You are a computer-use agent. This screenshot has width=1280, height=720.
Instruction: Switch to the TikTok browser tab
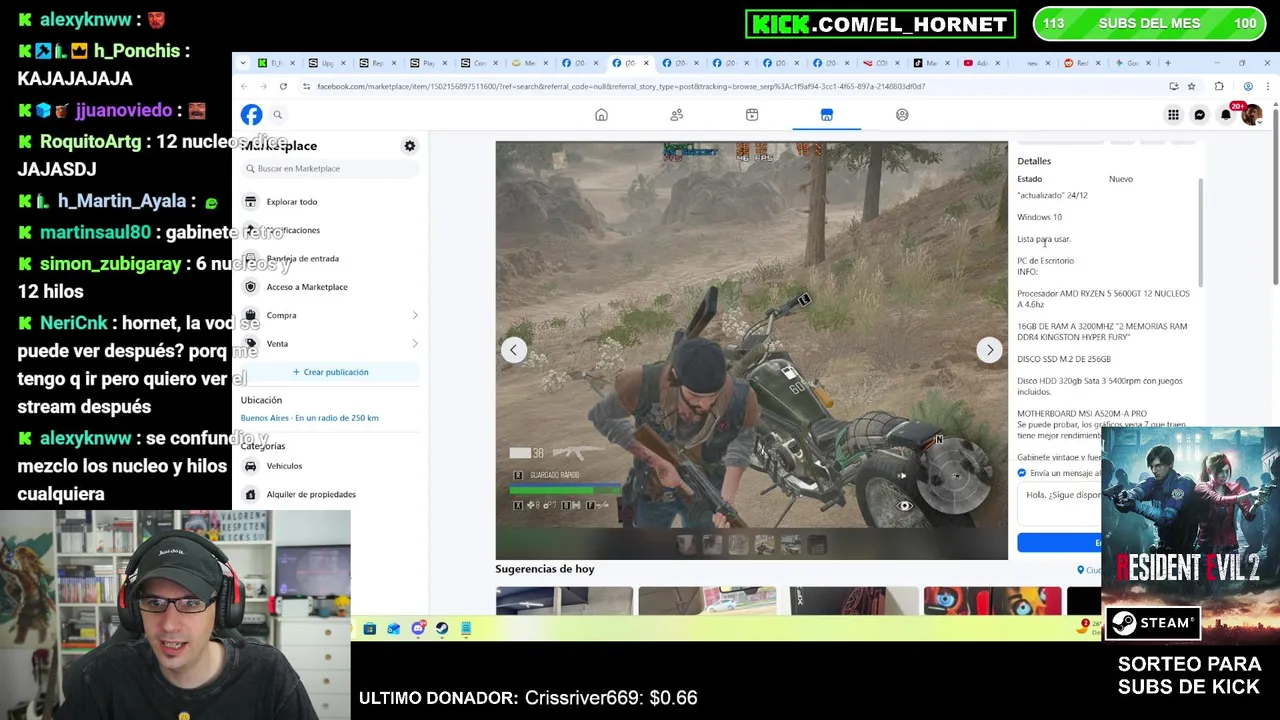(x=931, y=63)
